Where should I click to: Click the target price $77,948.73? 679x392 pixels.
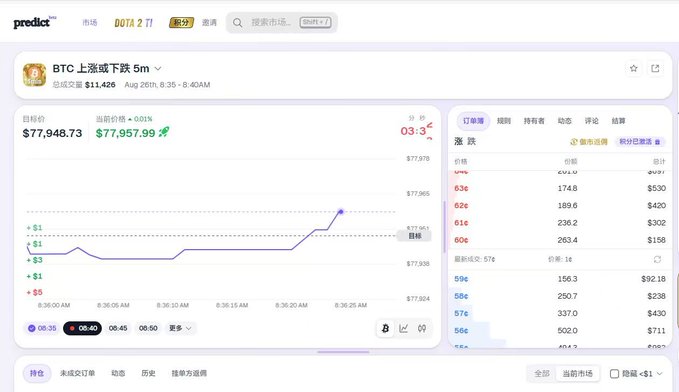pos(52,133)
